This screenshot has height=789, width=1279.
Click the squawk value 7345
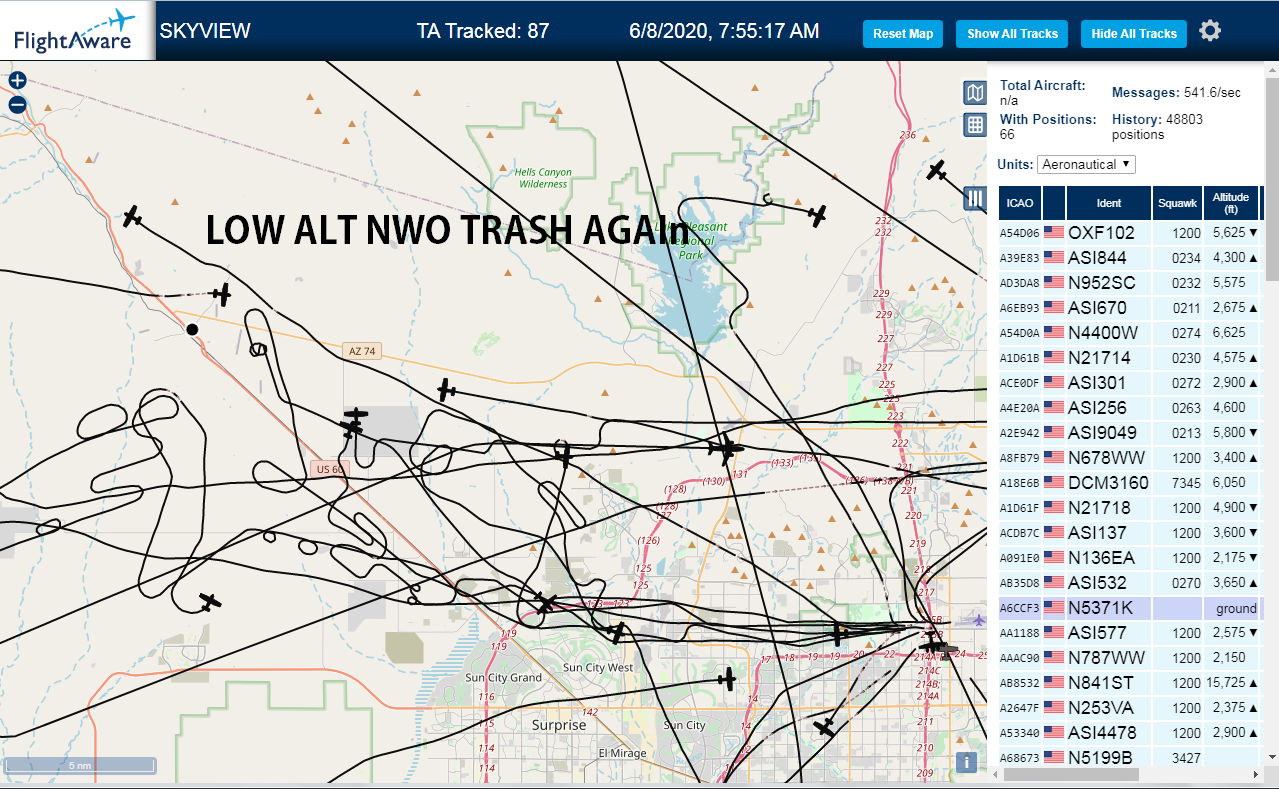pos(1186,483)
